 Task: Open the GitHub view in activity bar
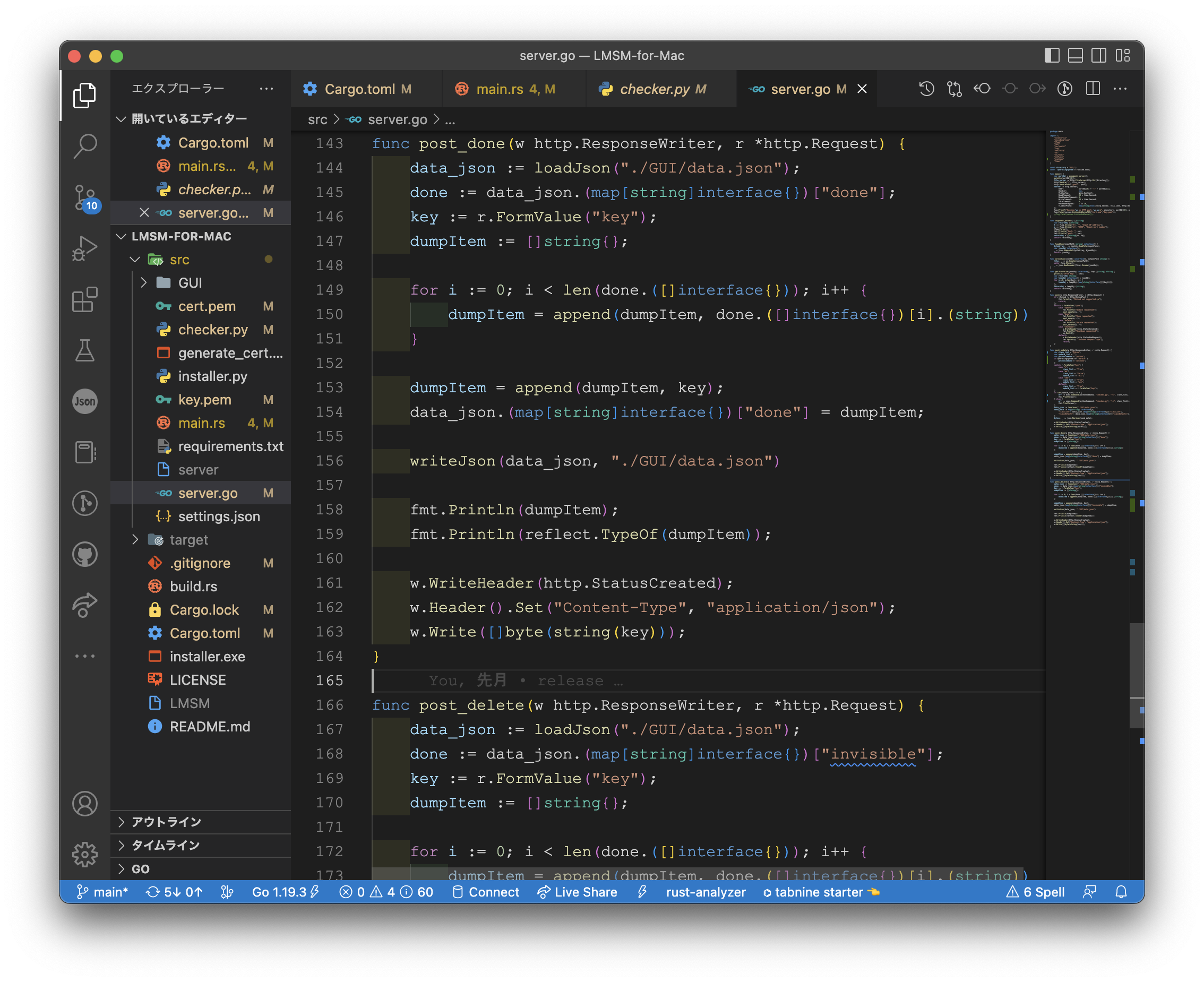pyautogui.click(x=85, y=554)
